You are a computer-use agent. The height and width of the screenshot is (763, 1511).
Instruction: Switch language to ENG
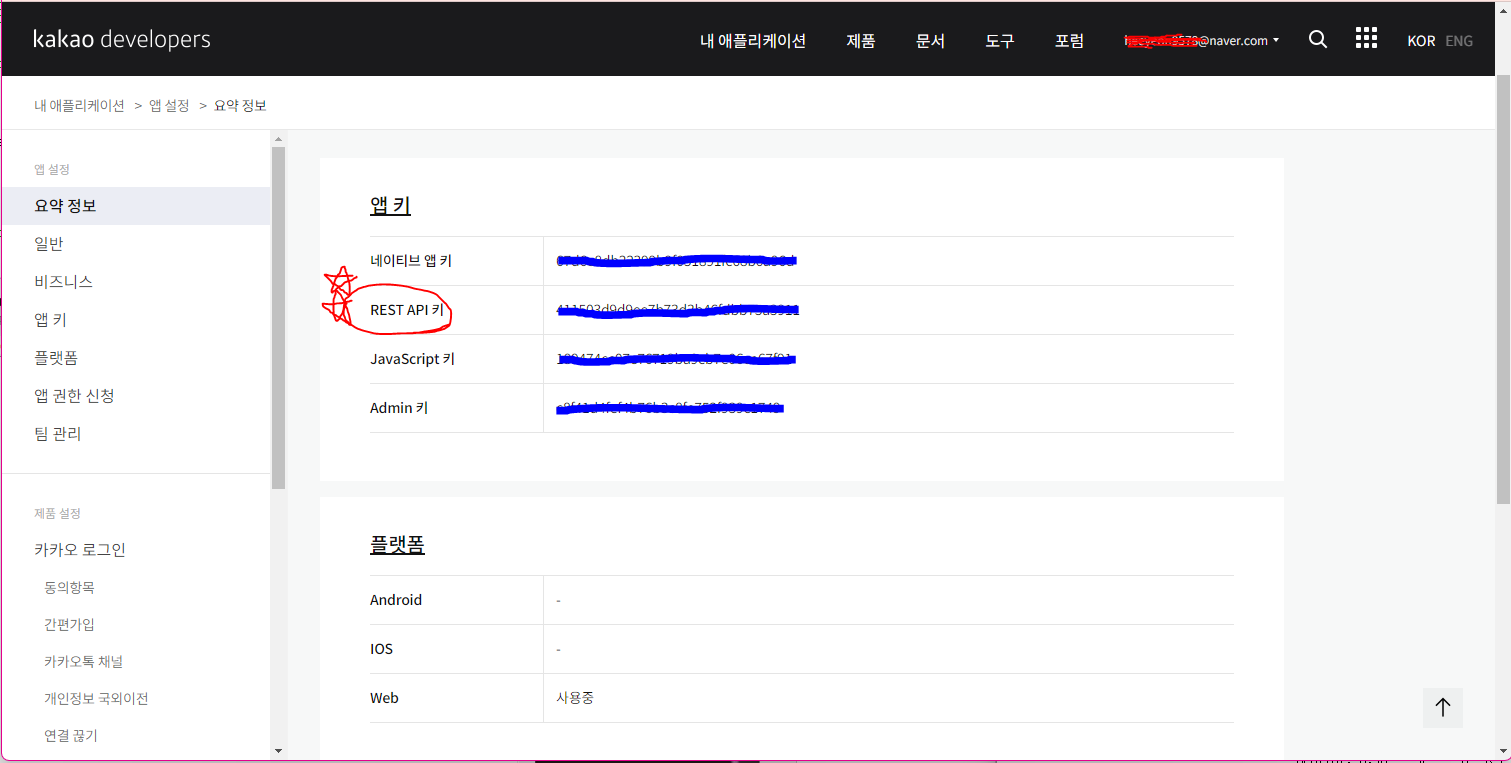coord(1459,41)
